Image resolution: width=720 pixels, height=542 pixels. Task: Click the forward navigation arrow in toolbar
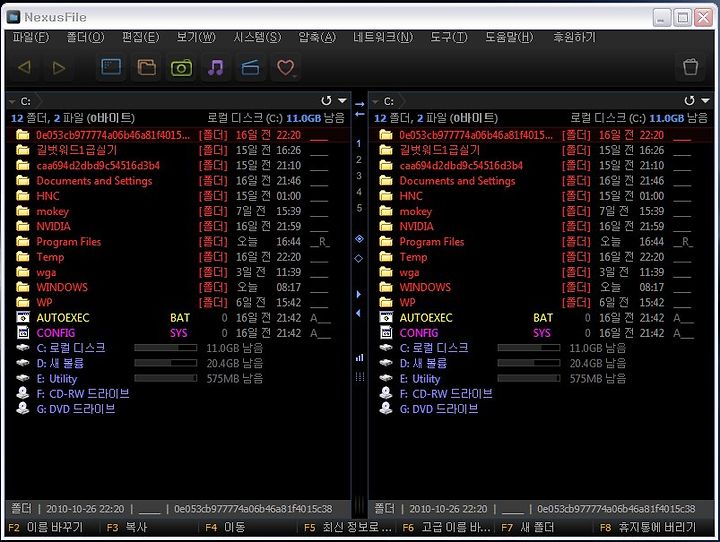coord(58,68)
